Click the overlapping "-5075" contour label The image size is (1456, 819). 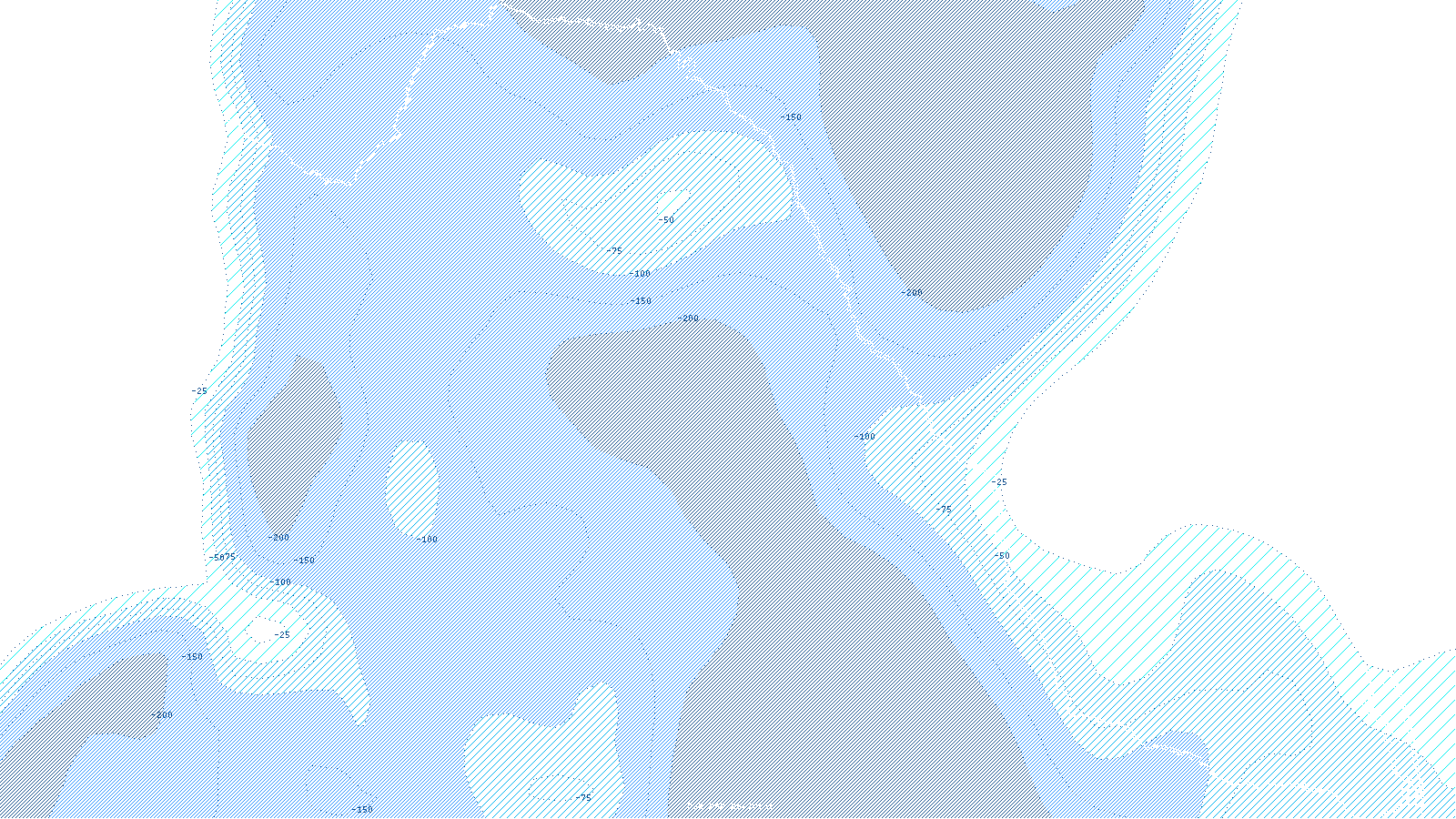(x=222, y=557)
